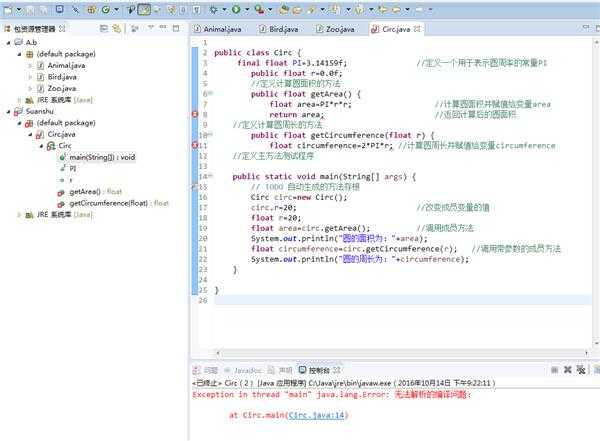Click the error marker on circumference line
Viewport: 600px width, 441px height.
coord(194,146)
